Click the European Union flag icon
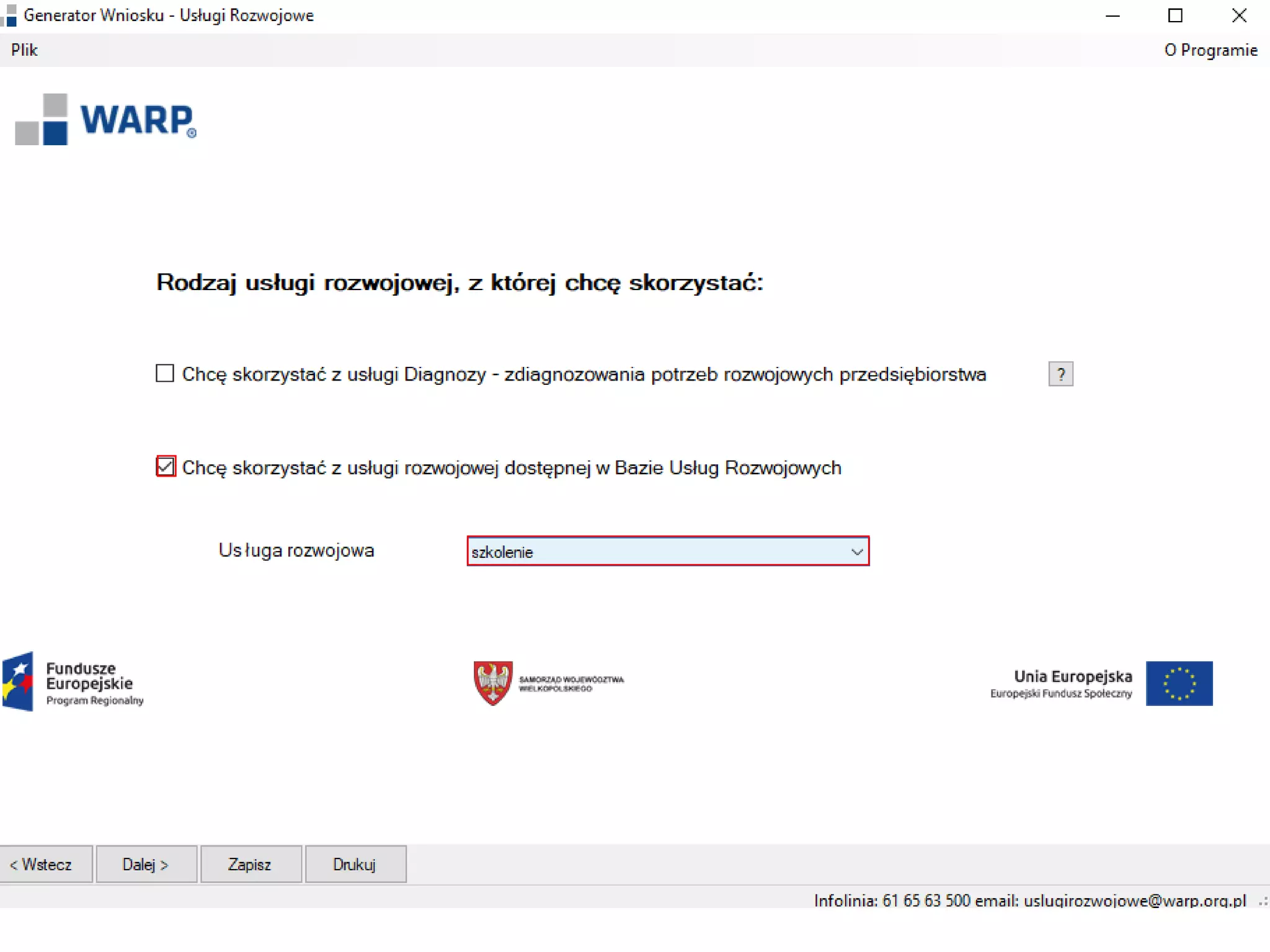The width and height of the screenshot is (1270, 952). 1179,683
